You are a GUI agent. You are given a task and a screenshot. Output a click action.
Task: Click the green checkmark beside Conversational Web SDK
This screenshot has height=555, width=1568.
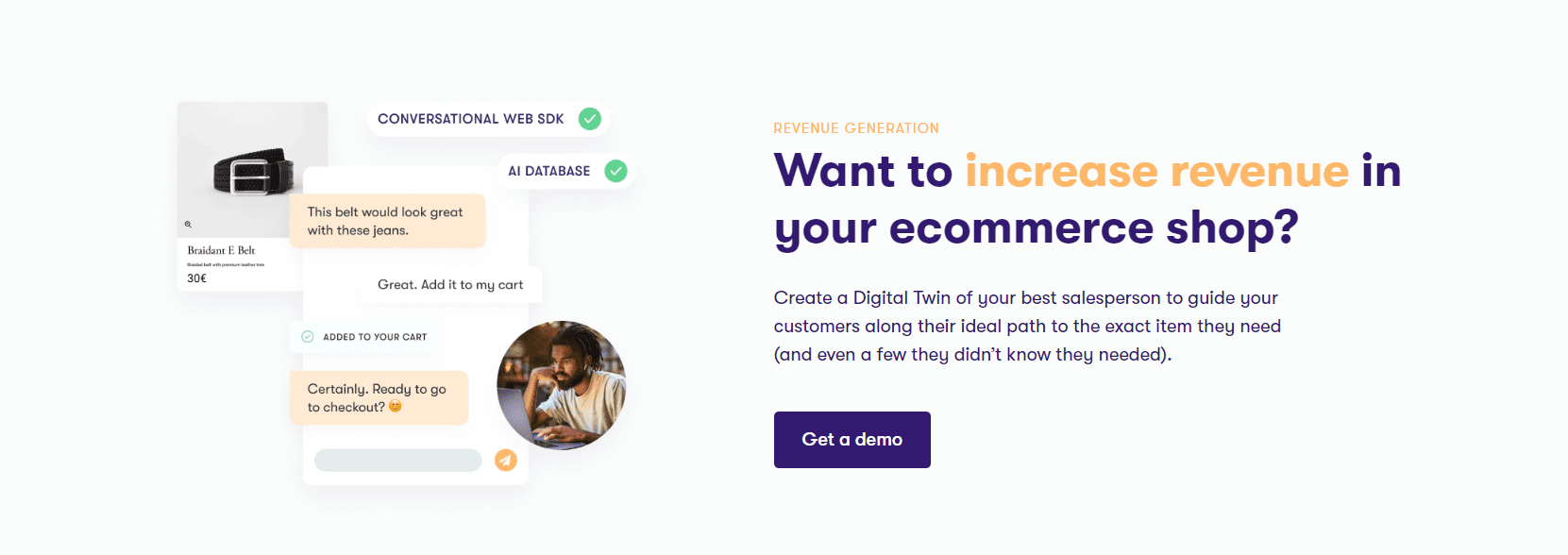(x=591, y=119)
